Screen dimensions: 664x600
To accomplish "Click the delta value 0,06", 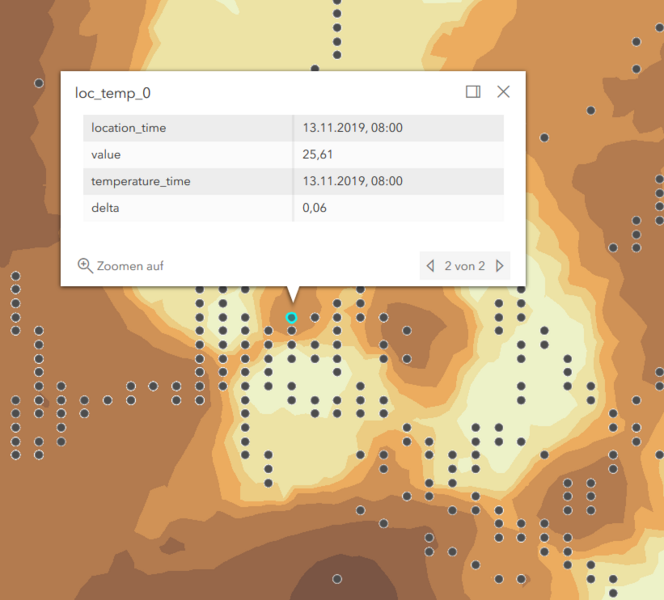I will click(314, 208).
